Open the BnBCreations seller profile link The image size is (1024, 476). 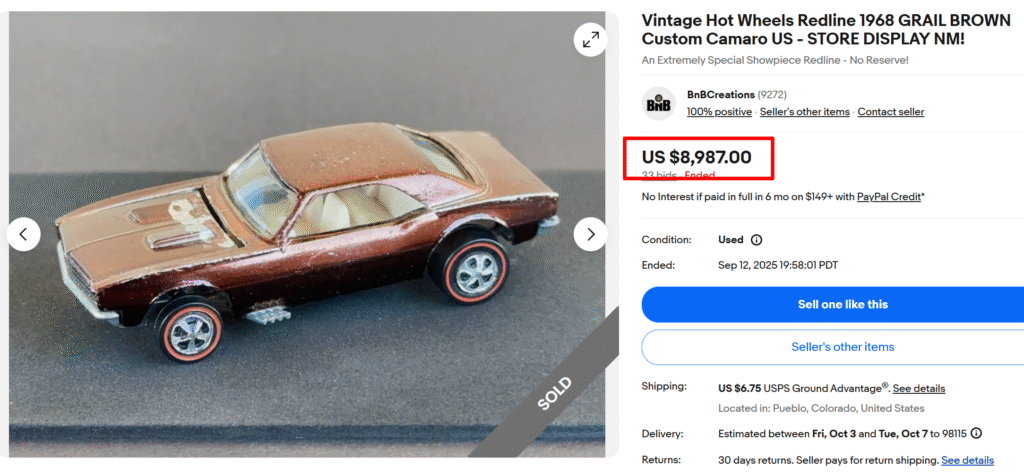pos(720,95)
